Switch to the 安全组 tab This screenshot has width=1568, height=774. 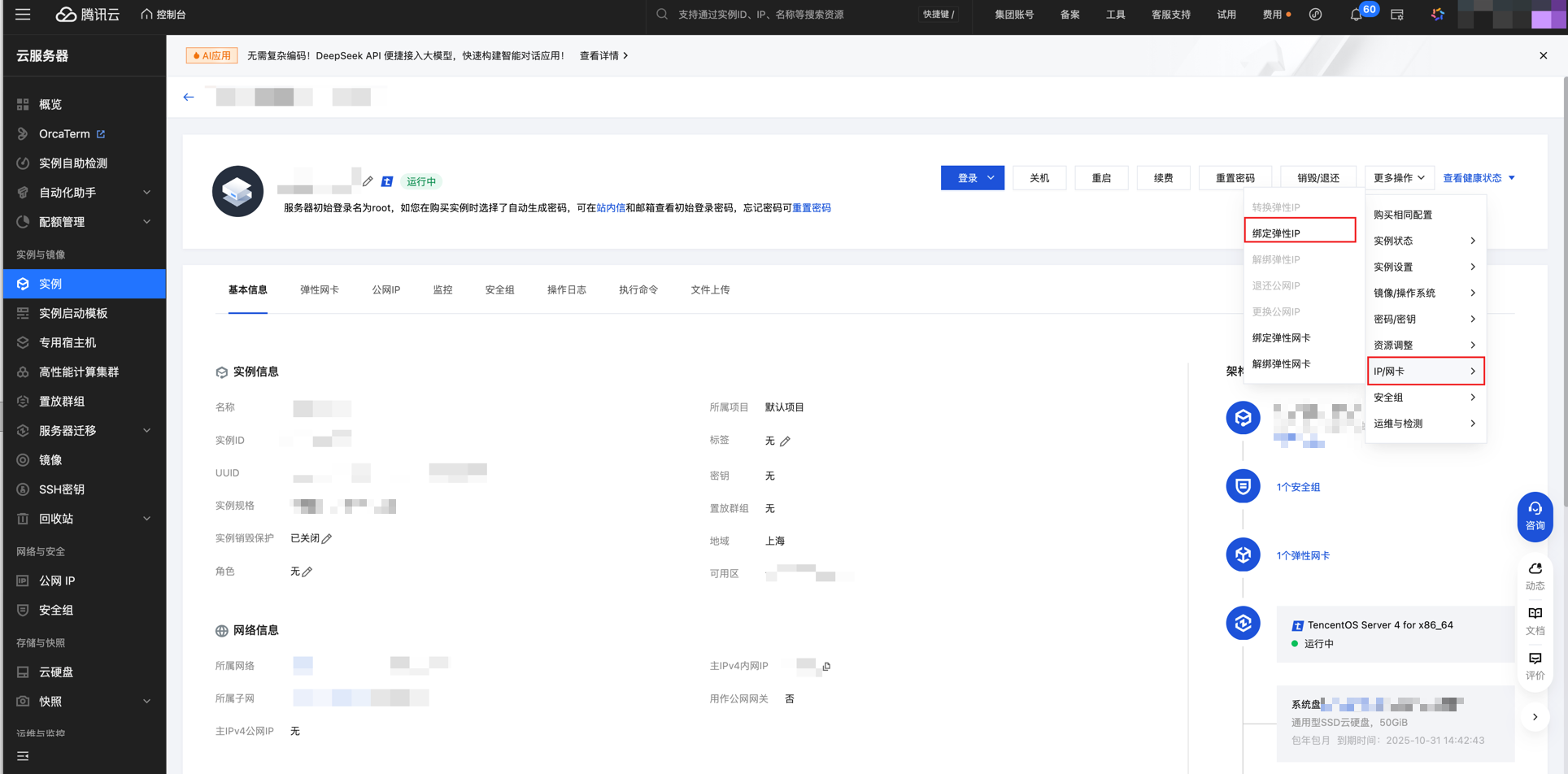coord(499,290)
